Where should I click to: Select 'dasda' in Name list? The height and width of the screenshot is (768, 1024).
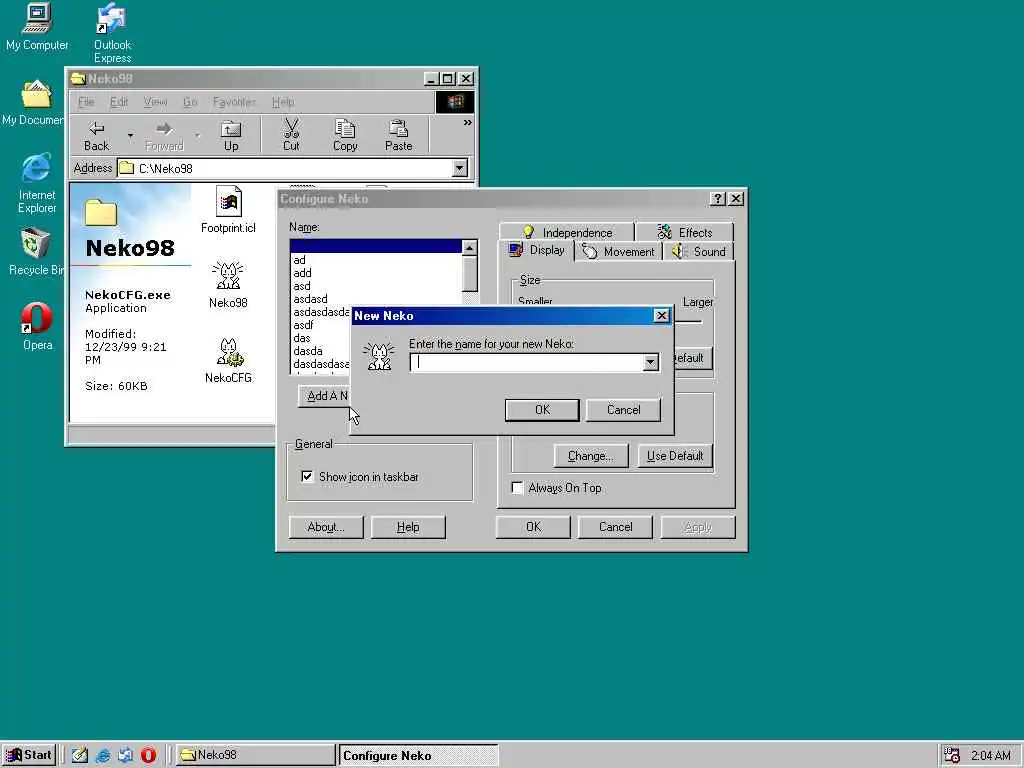pos(321,351)
